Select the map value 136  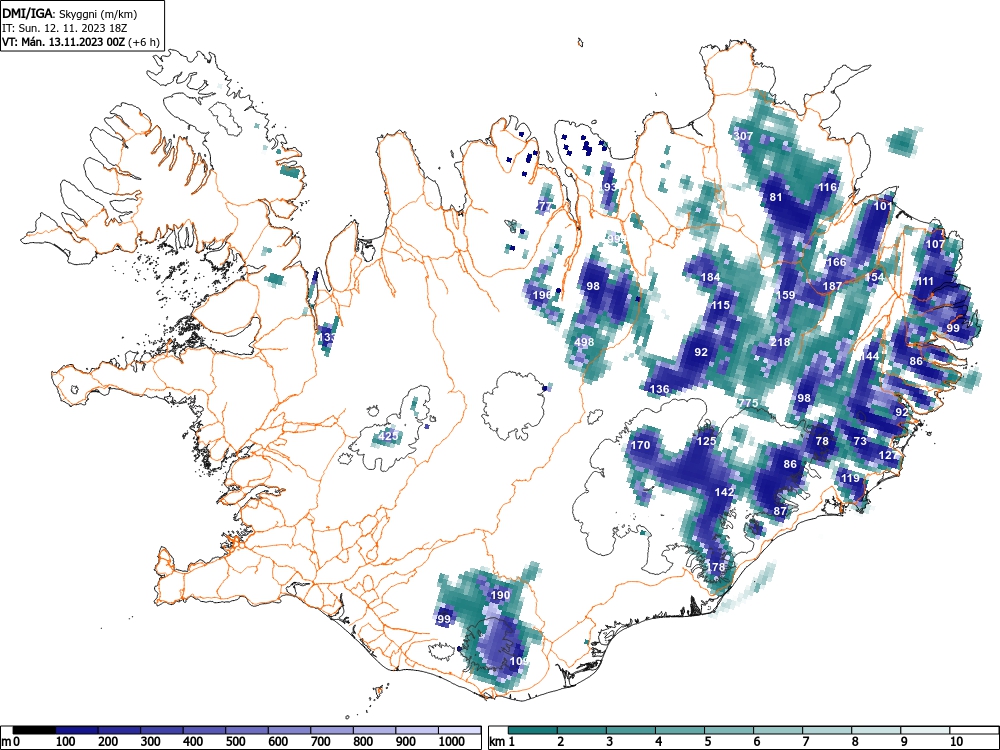click(x=659, y=388)
